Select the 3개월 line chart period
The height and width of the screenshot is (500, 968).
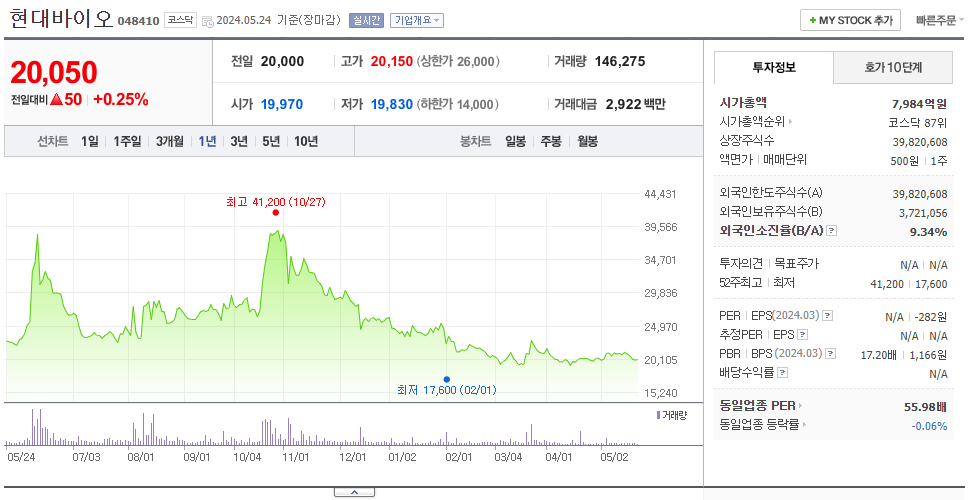point(170,141)
